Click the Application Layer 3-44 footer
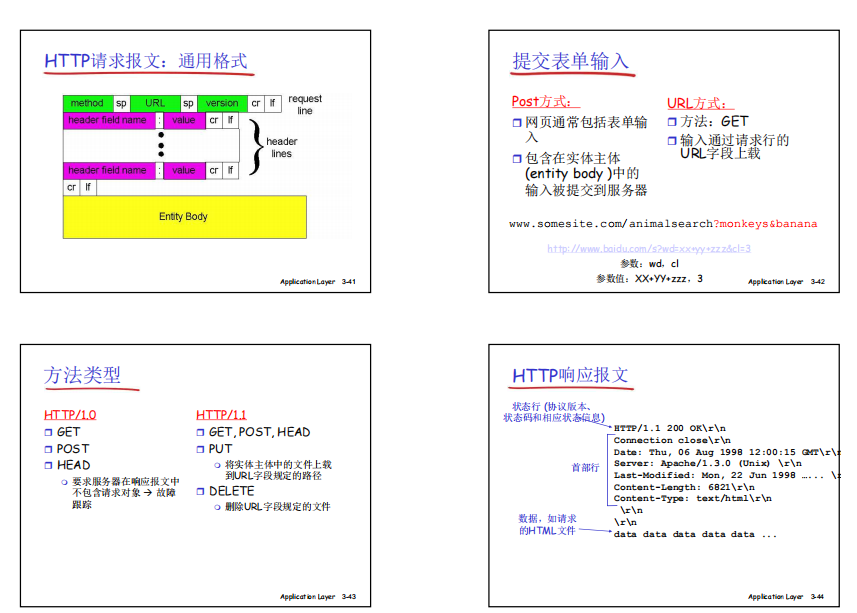857x613 pixels. 786,597
